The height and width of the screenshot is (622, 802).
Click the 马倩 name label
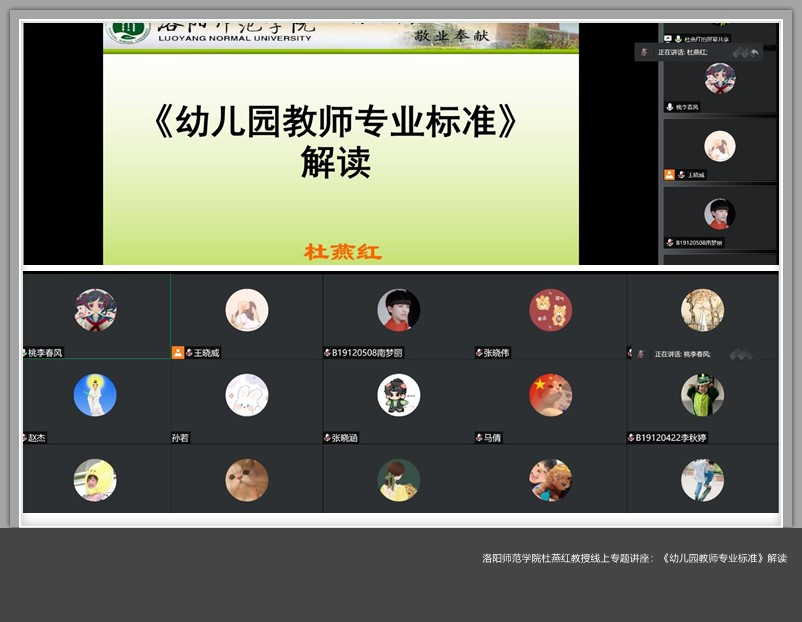[x=495, y=438]
